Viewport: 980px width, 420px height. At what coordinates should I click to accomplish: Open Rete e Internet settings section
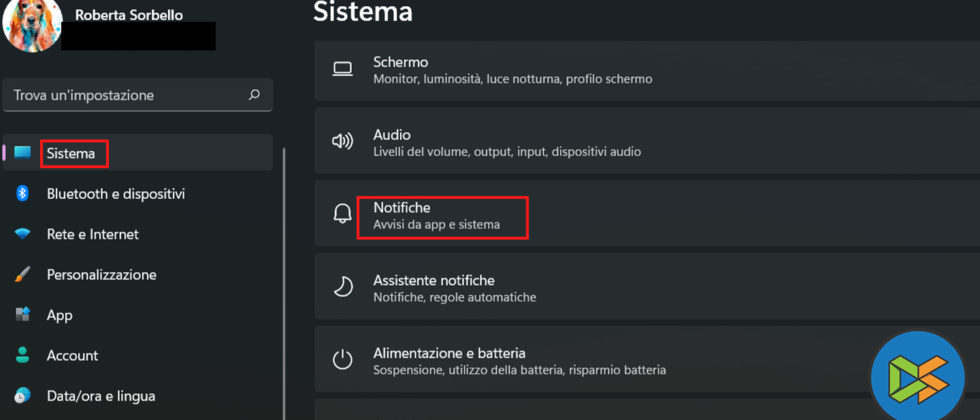pos(92,234)
